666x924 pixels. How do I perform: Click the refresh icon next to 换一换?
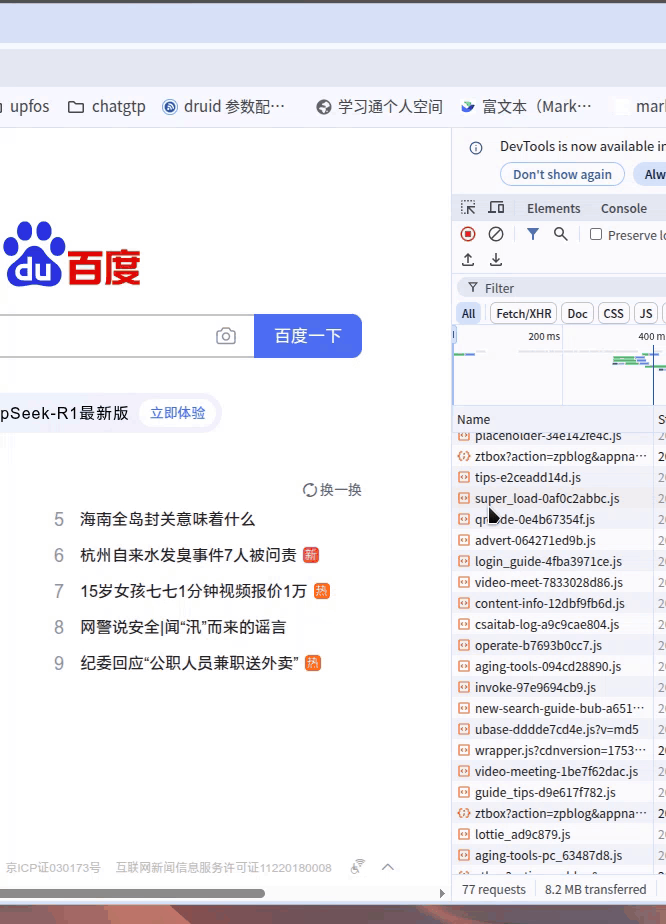[309, 490]
